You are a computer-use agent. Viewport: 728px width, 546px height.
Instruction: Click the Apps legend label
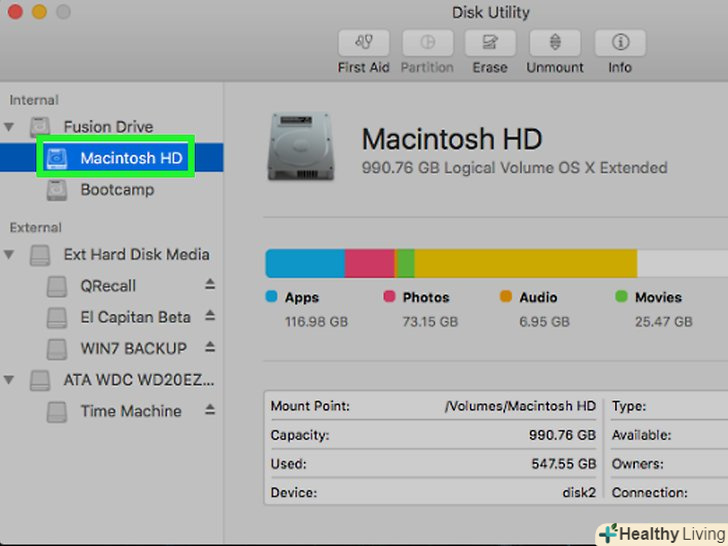[302, 298]
